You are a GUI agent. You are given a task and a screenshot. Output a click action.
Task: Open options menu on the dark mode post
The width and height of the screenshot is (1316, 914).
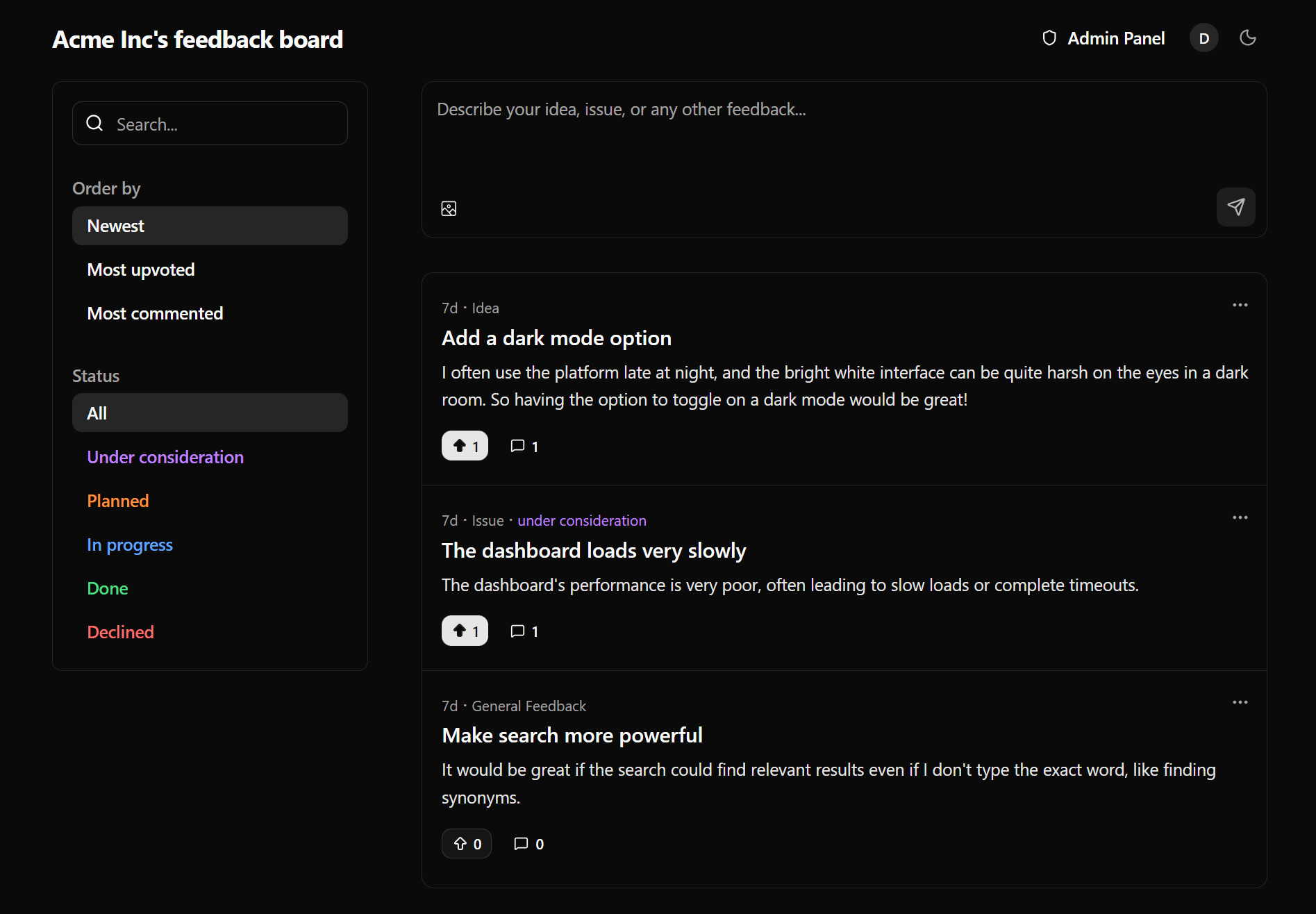click(1240, 305)
